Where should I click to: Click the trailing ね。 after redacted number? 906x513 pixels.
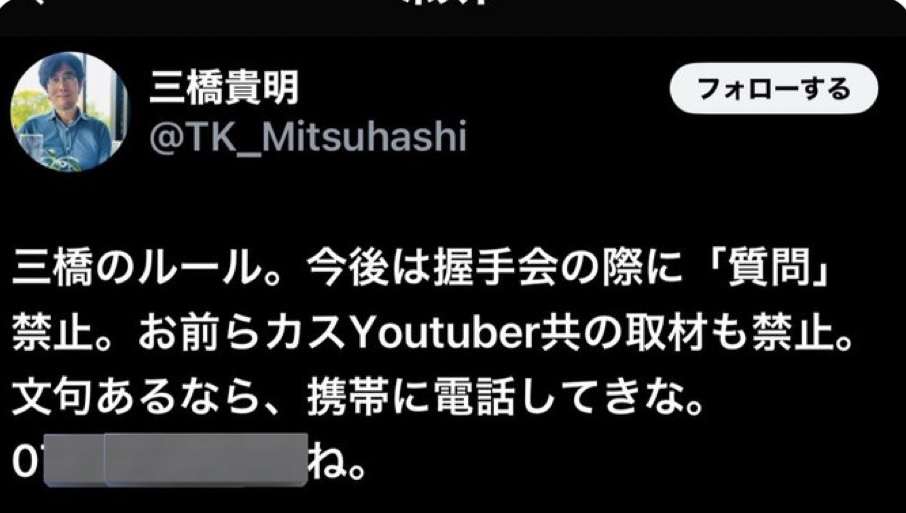click(x=336, y=462)
